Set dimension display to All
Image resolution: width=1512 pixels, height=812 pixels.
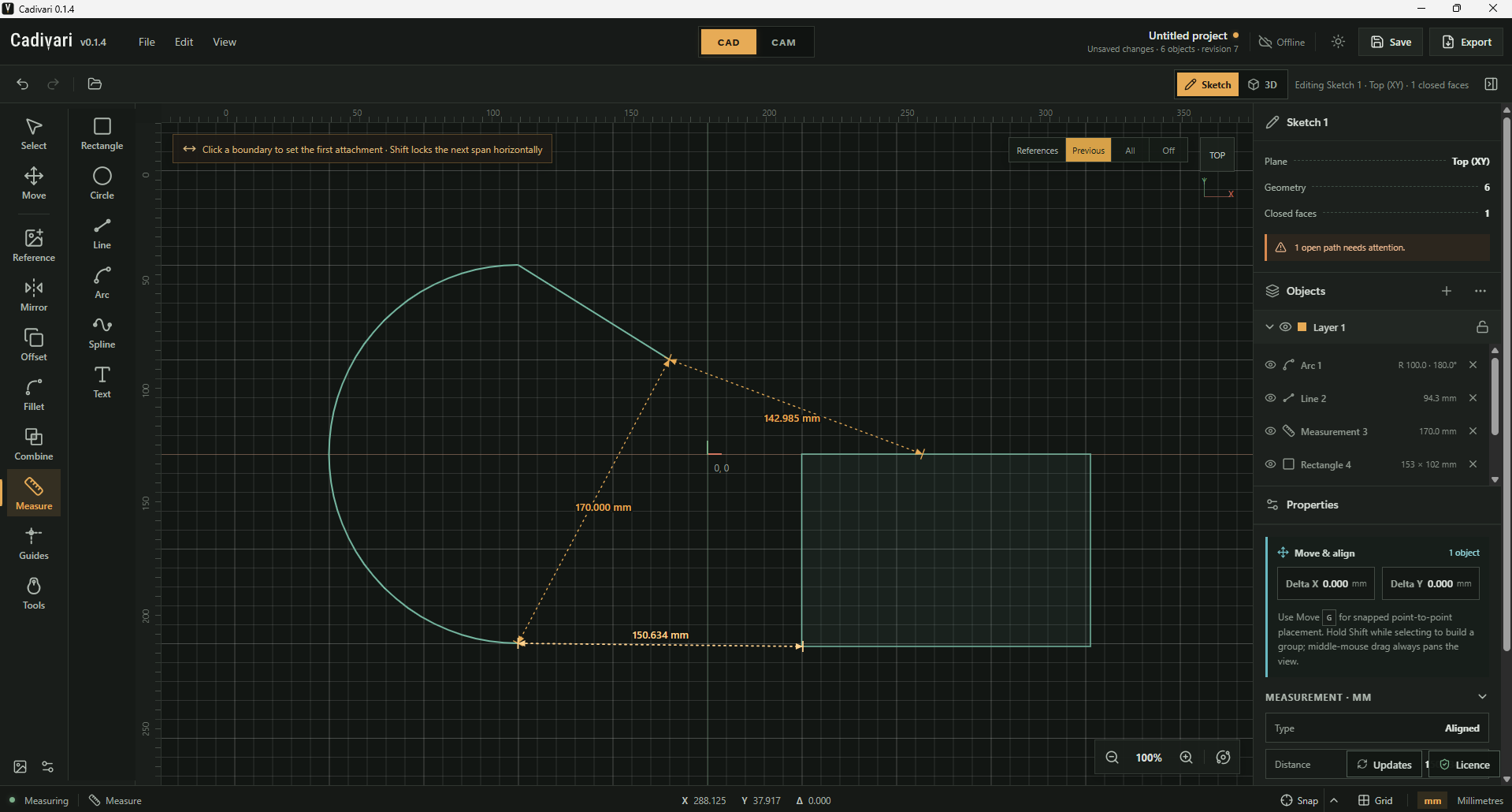pos(1130,151)
